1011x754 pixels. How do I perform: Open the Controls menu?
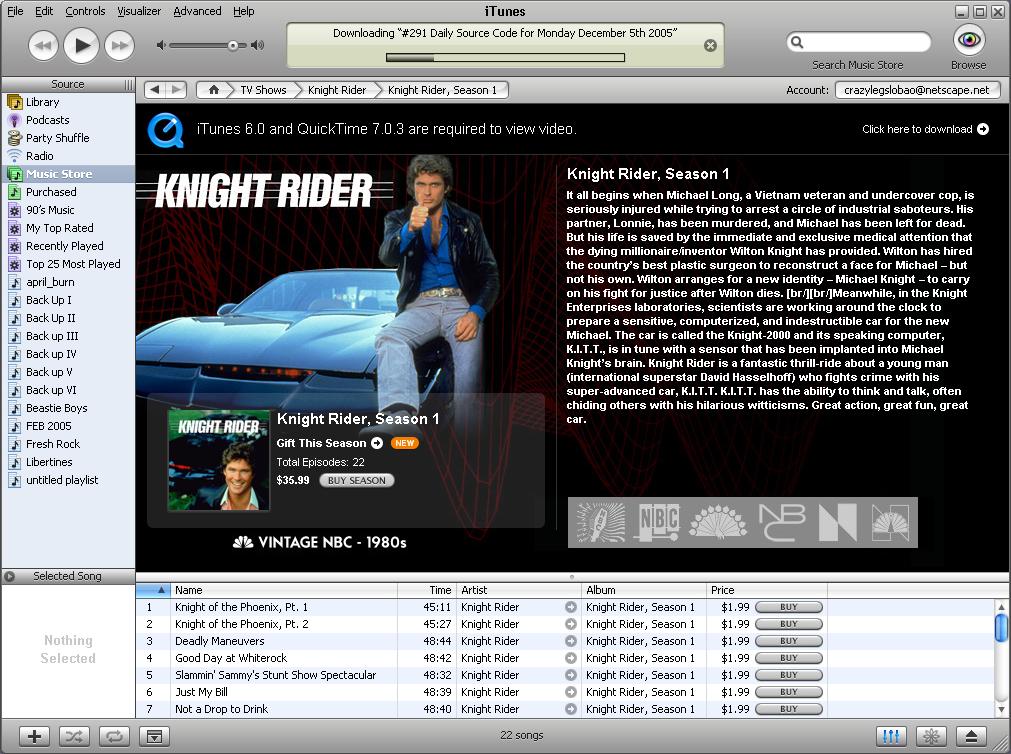click(x=85, y=11)
